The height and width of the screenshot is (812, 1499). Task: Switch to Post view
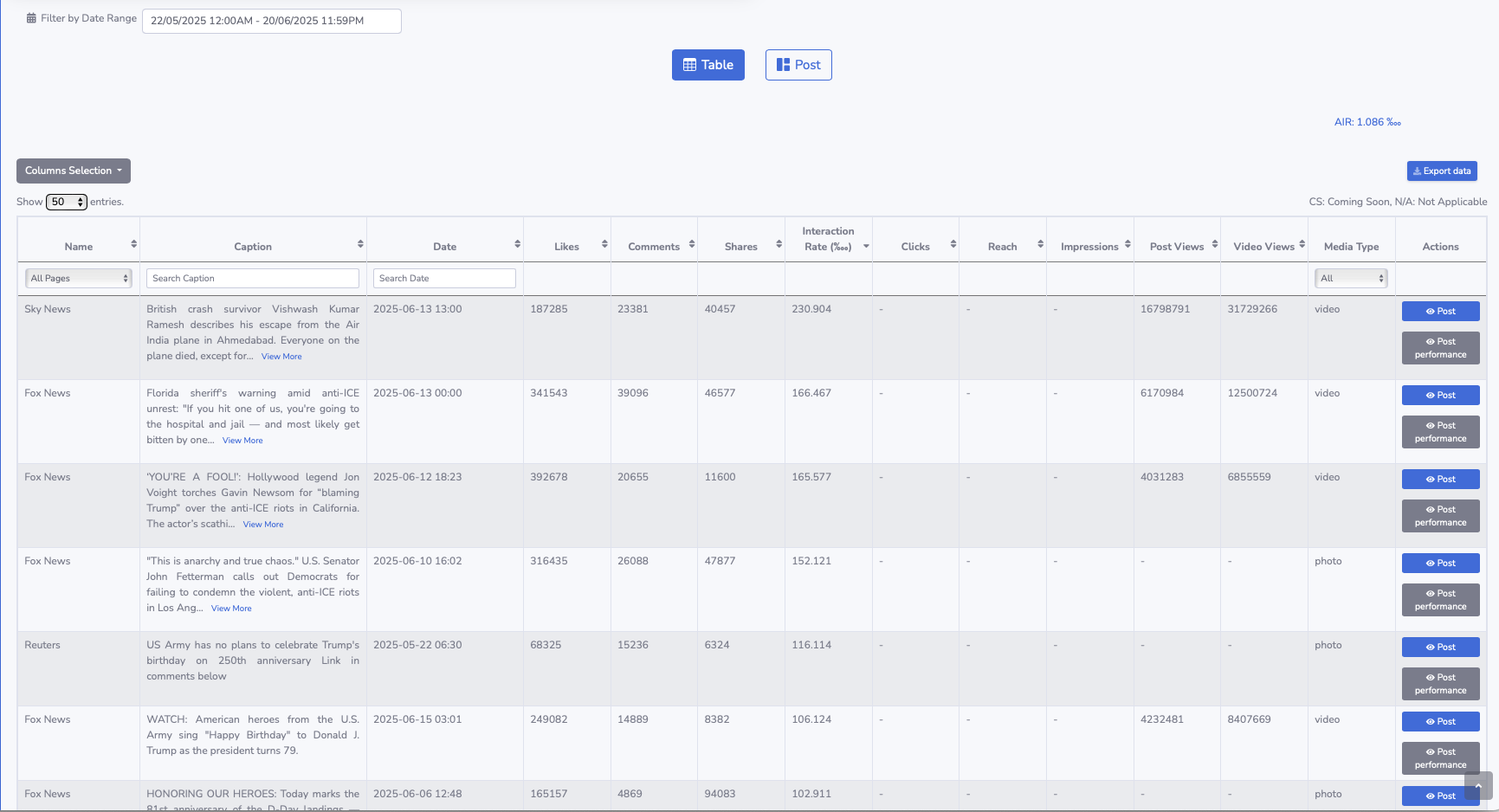[798, 65]
